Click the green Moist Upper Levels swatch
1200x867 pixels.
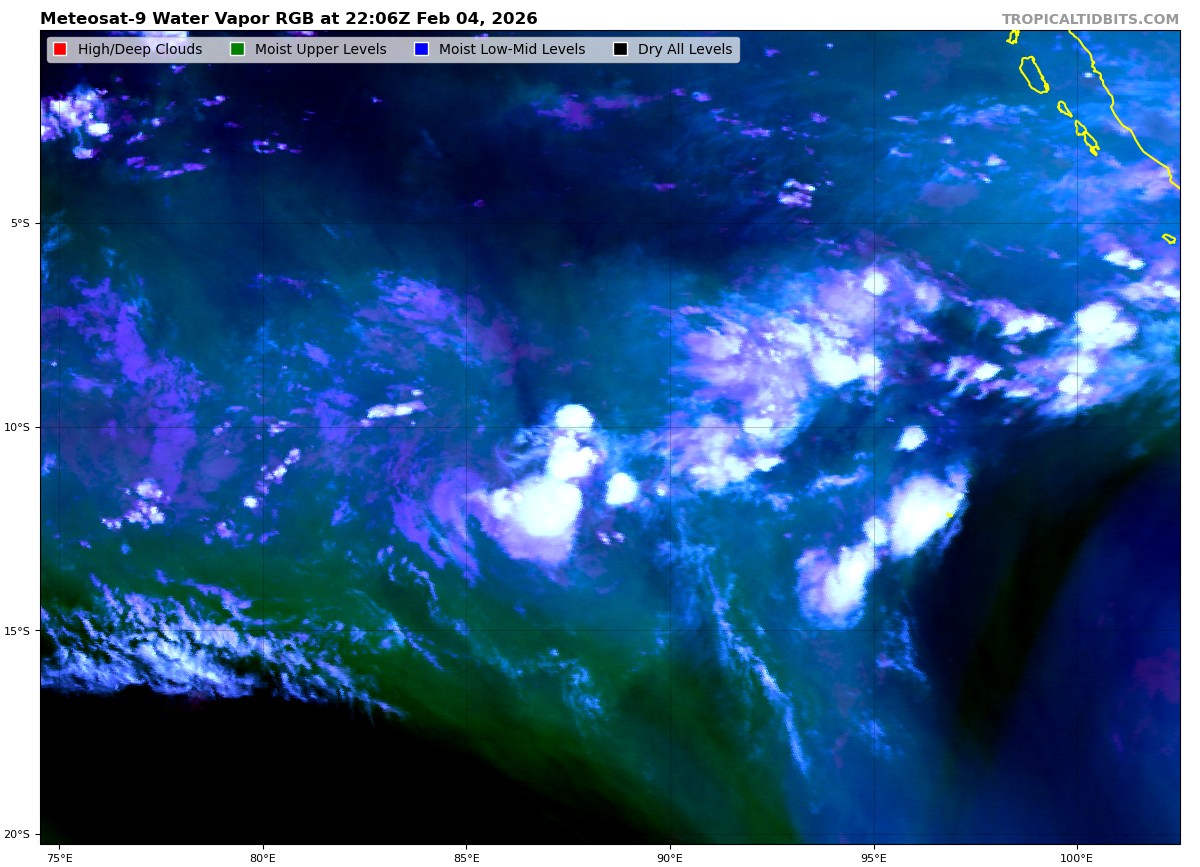coord(237,50)
